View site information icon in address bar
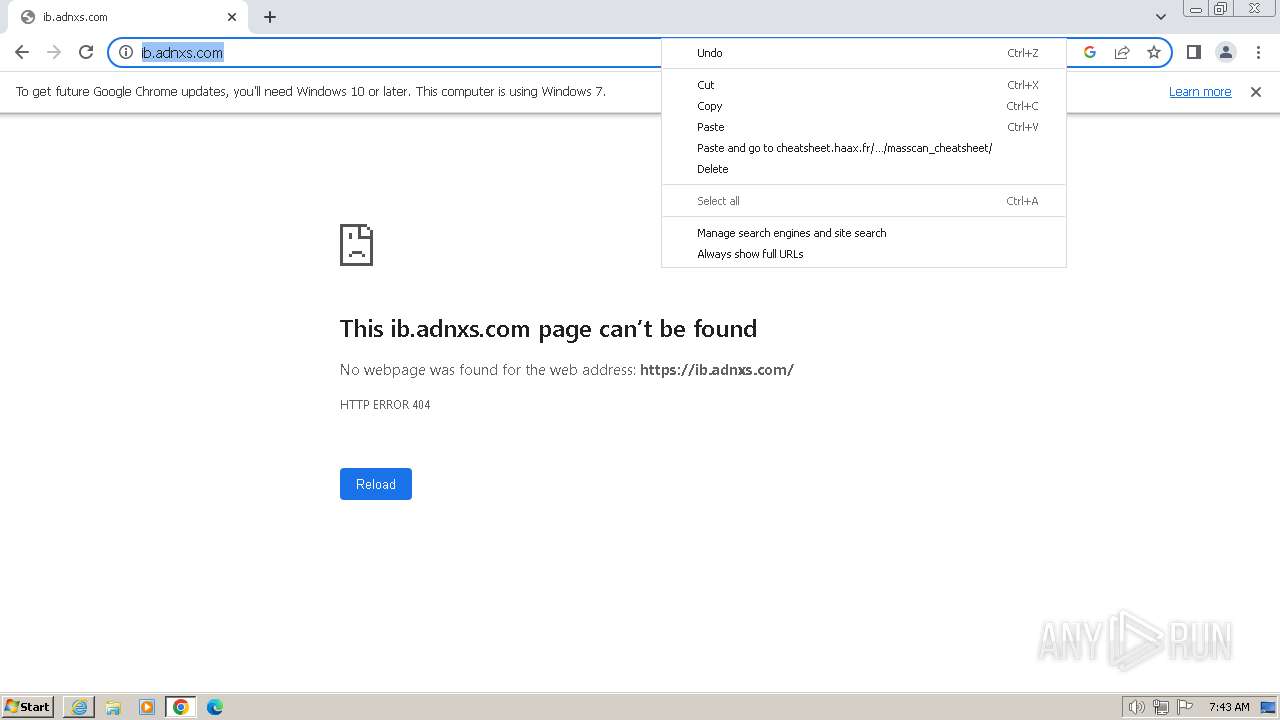The width and height of the screenshot is (1280, 720). [126, 52]
